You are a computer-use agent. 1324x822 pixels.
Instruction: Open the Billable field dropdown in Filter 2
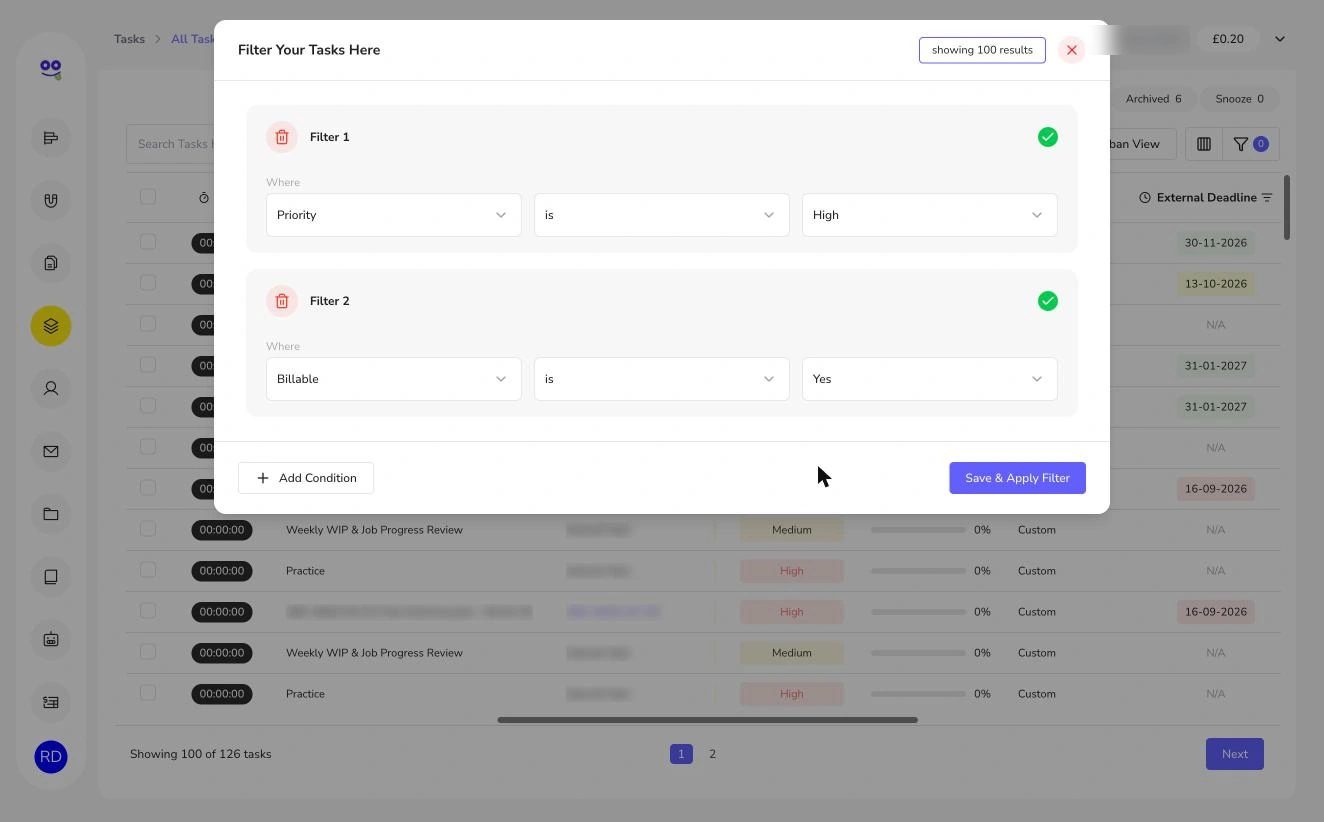(x=393, y=379)
